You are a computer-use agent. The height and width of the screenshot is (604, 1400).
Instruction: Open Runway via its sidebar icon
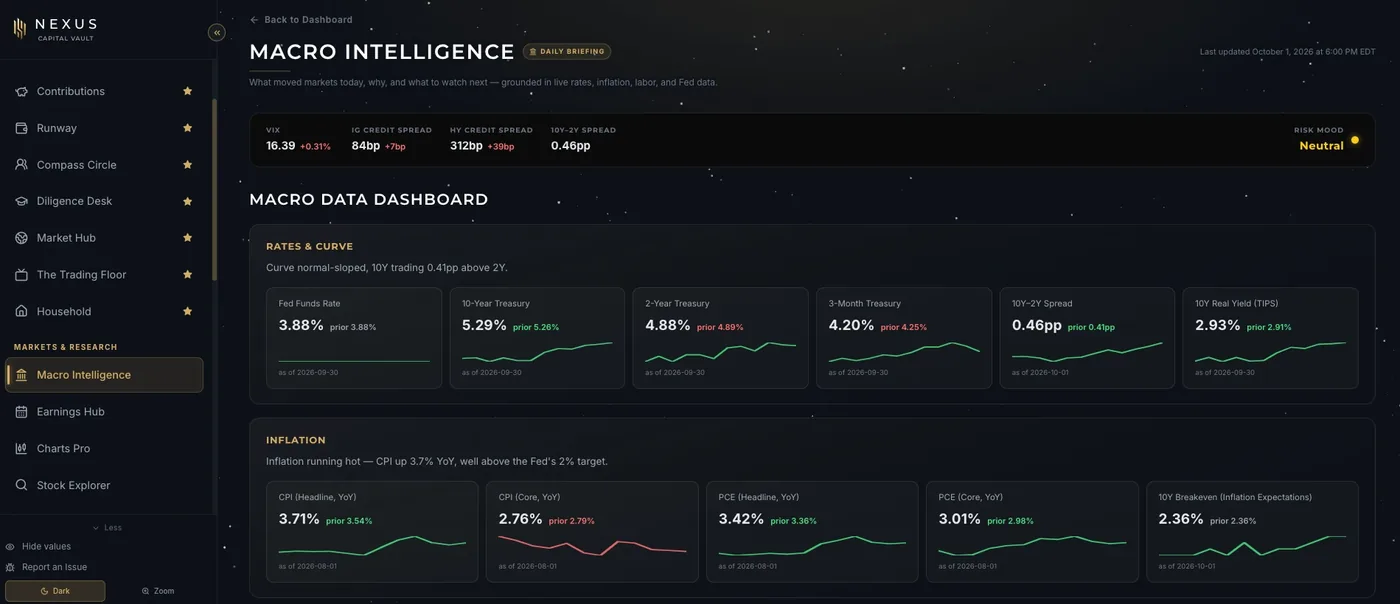[x=21, y=128]
